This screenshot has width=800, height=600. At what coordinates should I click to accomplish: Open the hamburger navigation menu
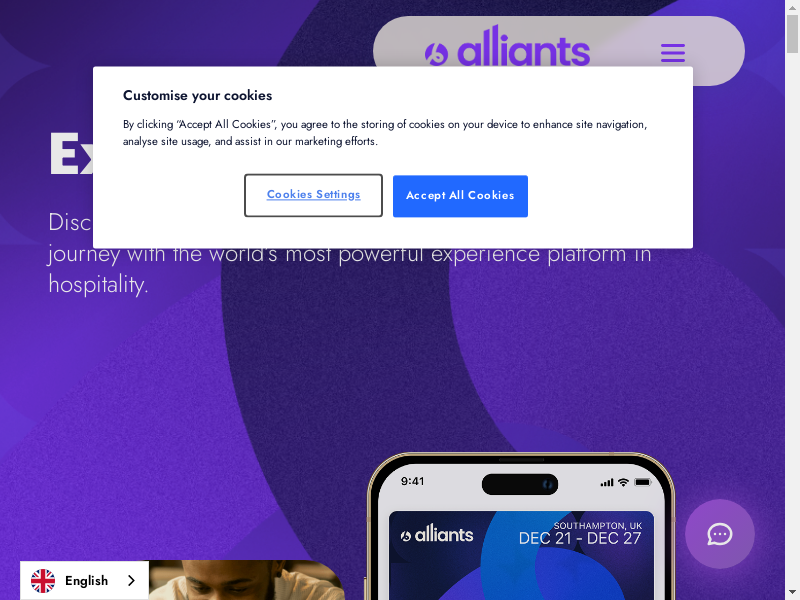(x=672, y=53)
